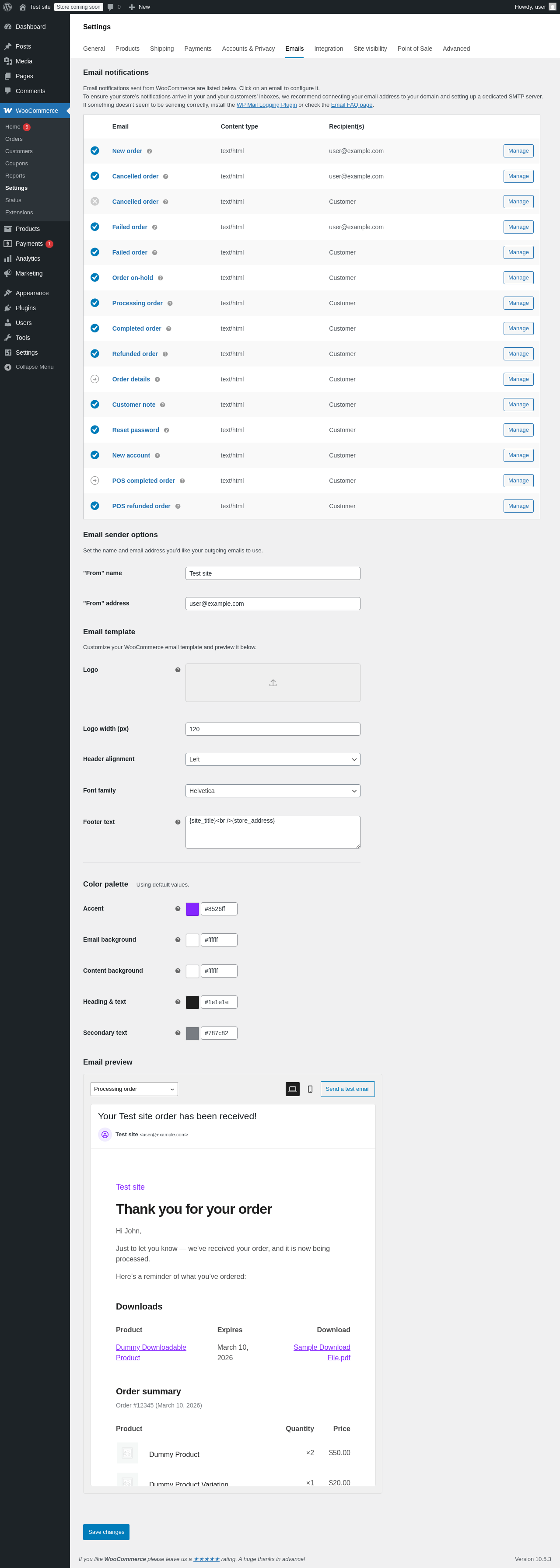Click the comments bubble icon in admin bar
The width and height of the screenshot is (560, 1568).
click(x=111, y=7)
